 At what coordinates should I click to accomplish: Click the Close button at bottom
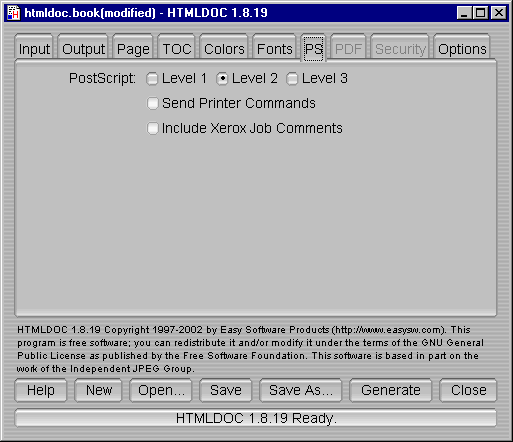[468, 390]
